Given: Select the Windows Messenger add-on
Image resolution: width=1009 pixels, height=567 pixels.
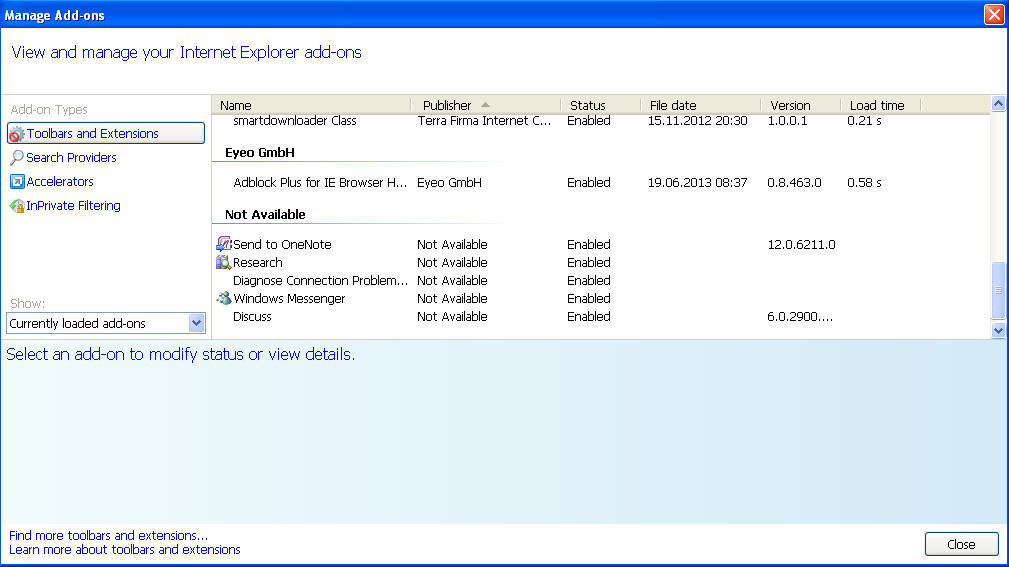Looking at the screenshot, I should tap(600, 298).
